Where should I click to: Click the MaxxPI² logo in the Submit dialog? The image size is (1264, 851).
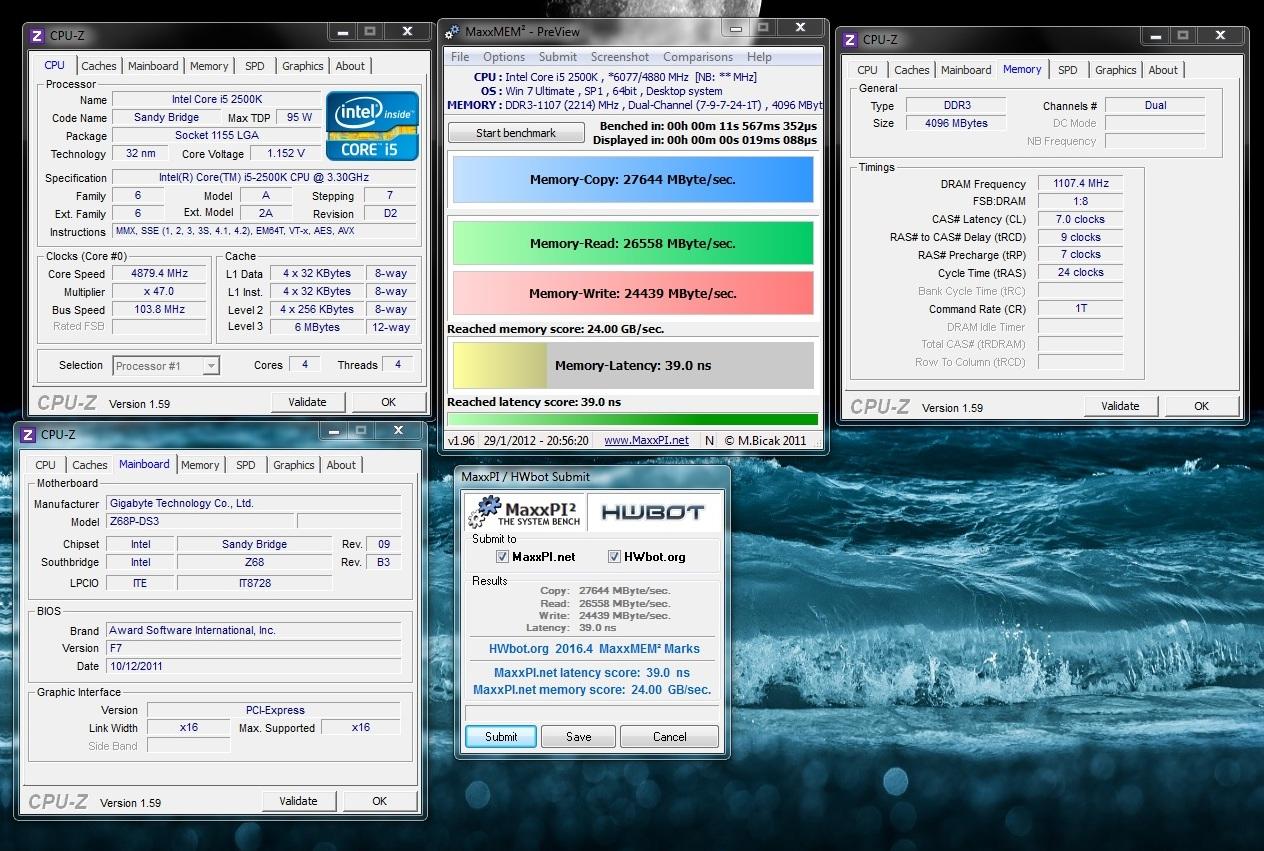[x=525, y=512]
